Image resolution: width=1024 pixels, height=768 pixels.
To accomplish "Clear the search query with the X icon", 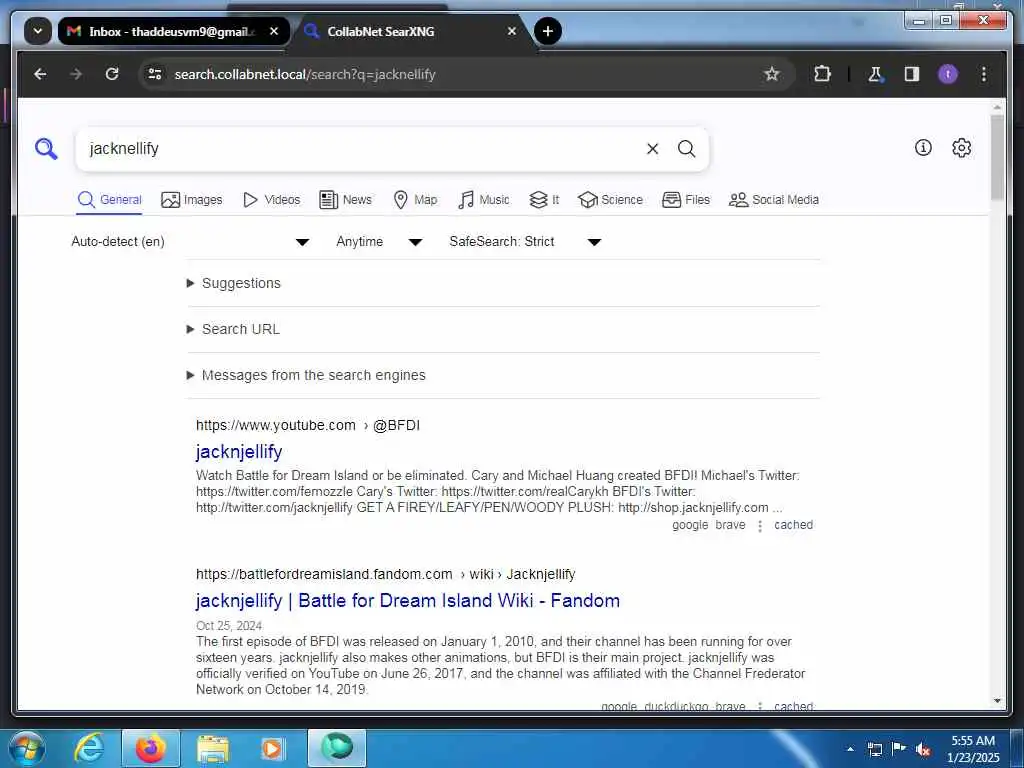I will pyautogui.click(x=652, y=149).
